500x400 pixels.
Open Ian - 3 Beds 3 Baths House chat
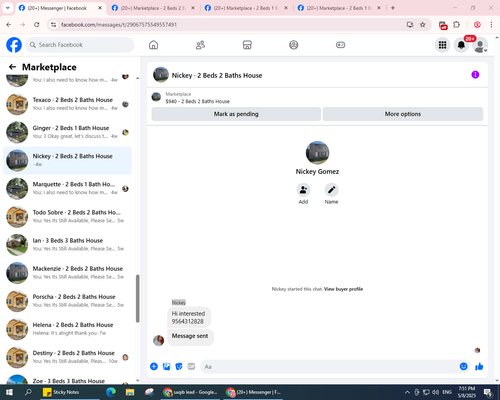pos(67,245)
